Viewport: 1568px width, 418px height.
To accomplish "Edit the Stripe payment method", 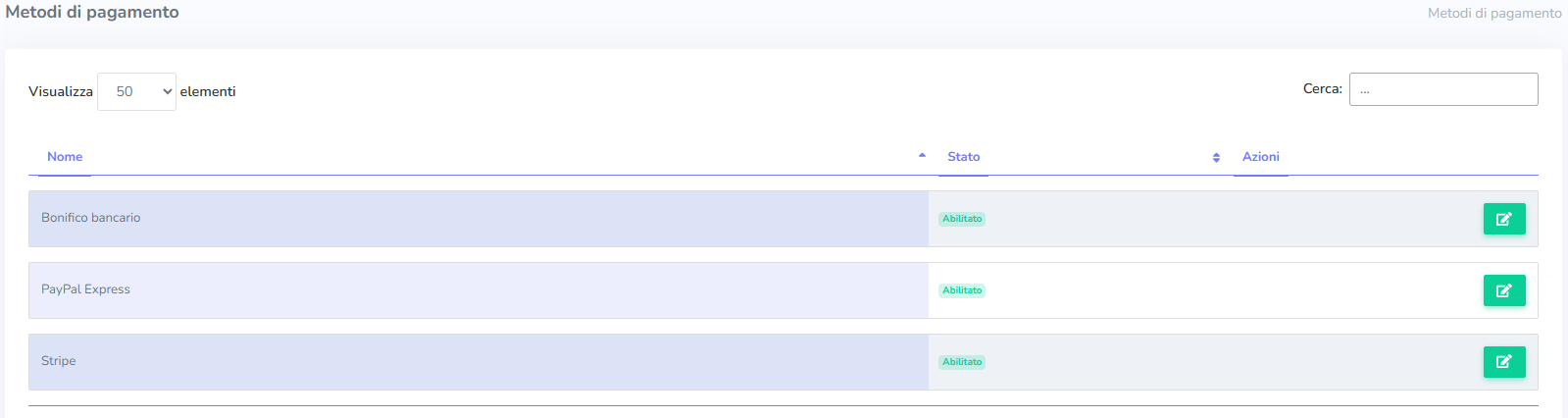I will [x=1503, y=362].
